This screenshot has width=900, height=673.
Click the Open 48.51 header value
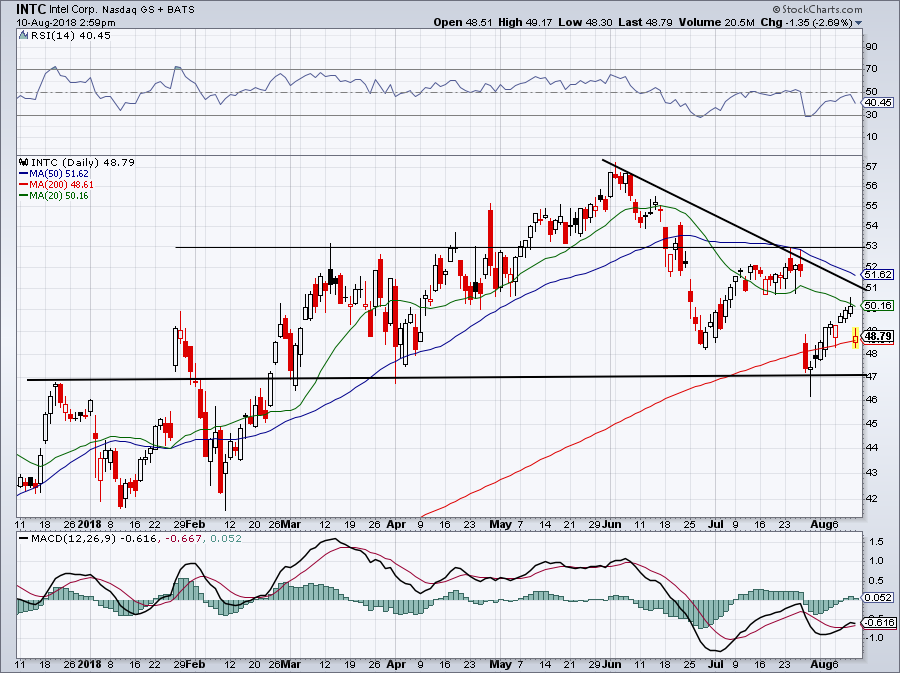463,22
